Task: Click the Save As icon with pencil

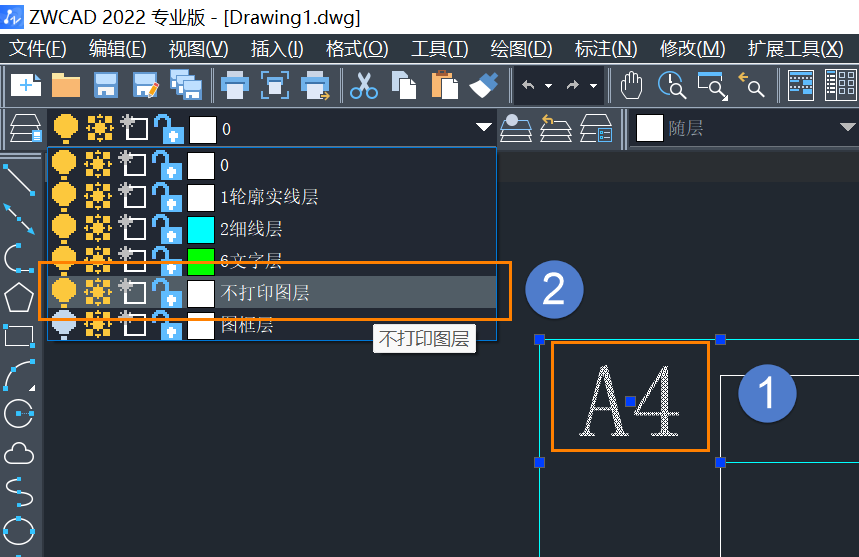Action: 146,85
